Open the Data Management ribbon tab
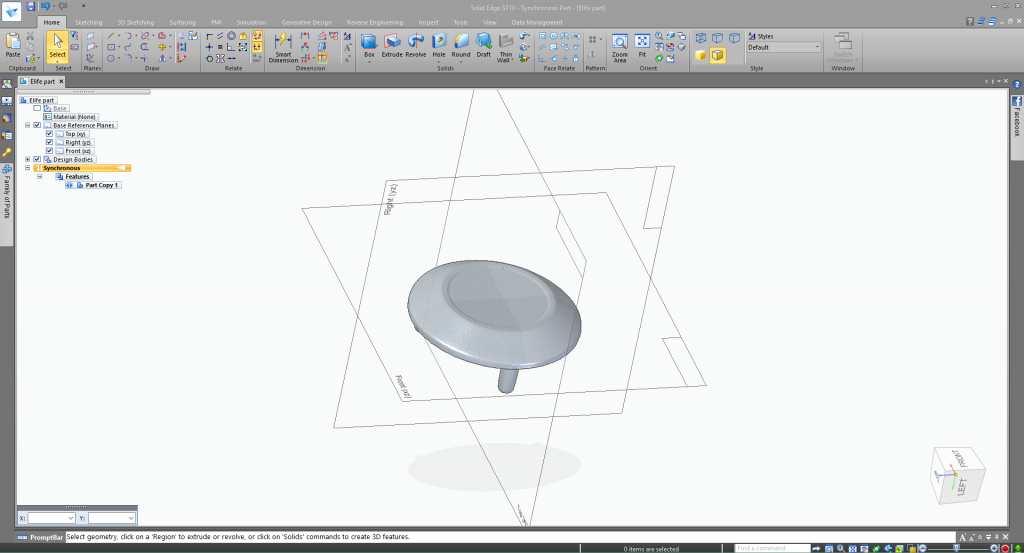Screen dimensions: 1024x553 pyautogui.click(x=537, y=22)
